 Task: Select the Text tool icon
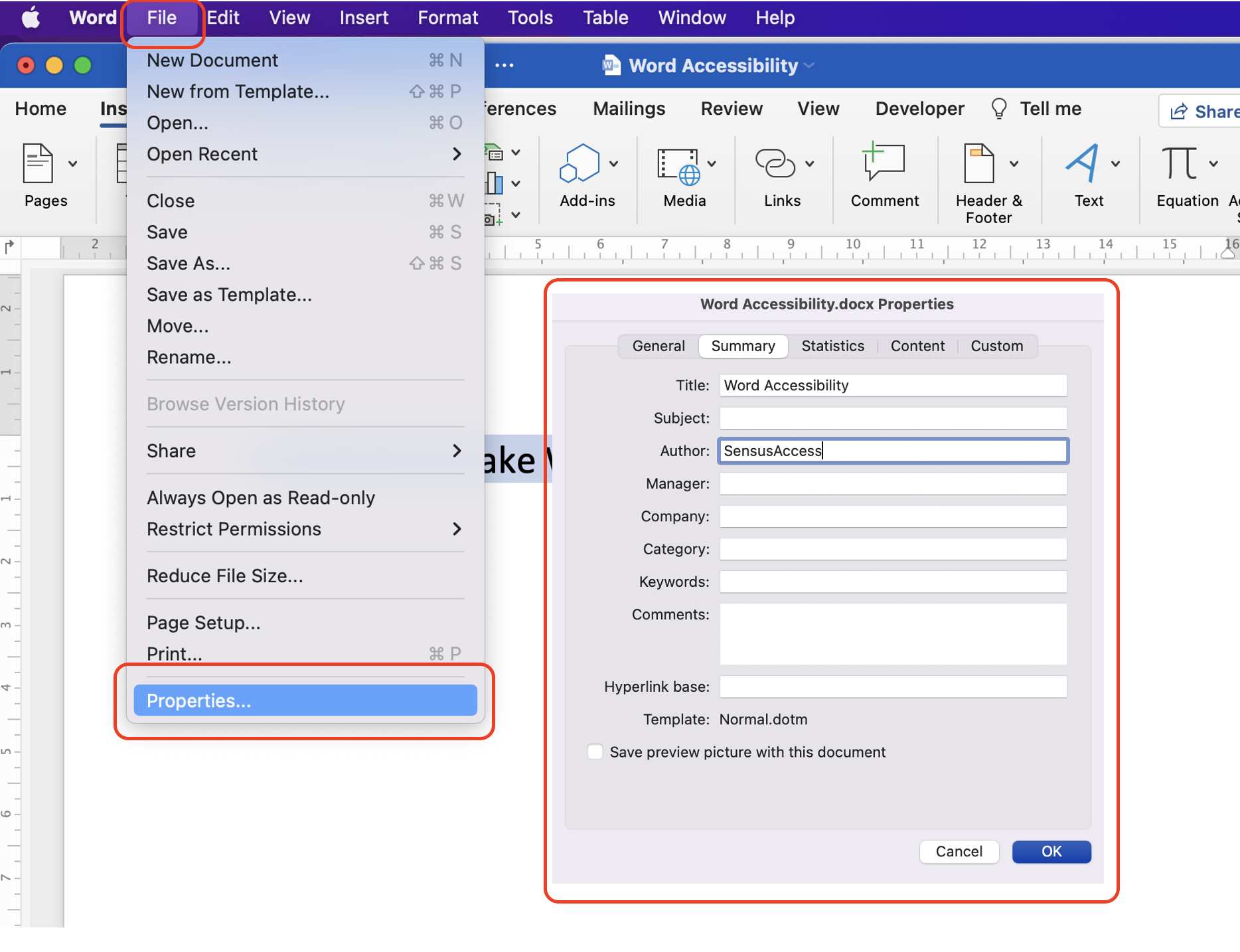[1083, 163]
